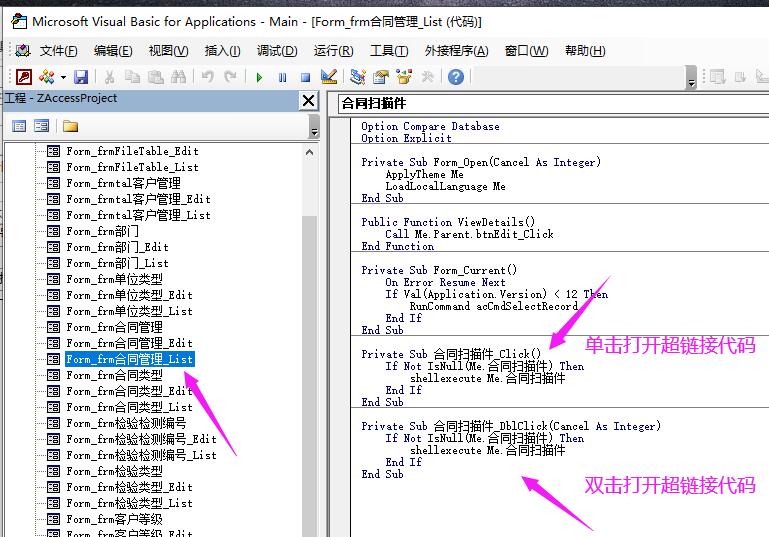The height and width of the screenshot is (537, 769).
Task: Click View Code icon in project panel
Action: click(x=19, y=127)
